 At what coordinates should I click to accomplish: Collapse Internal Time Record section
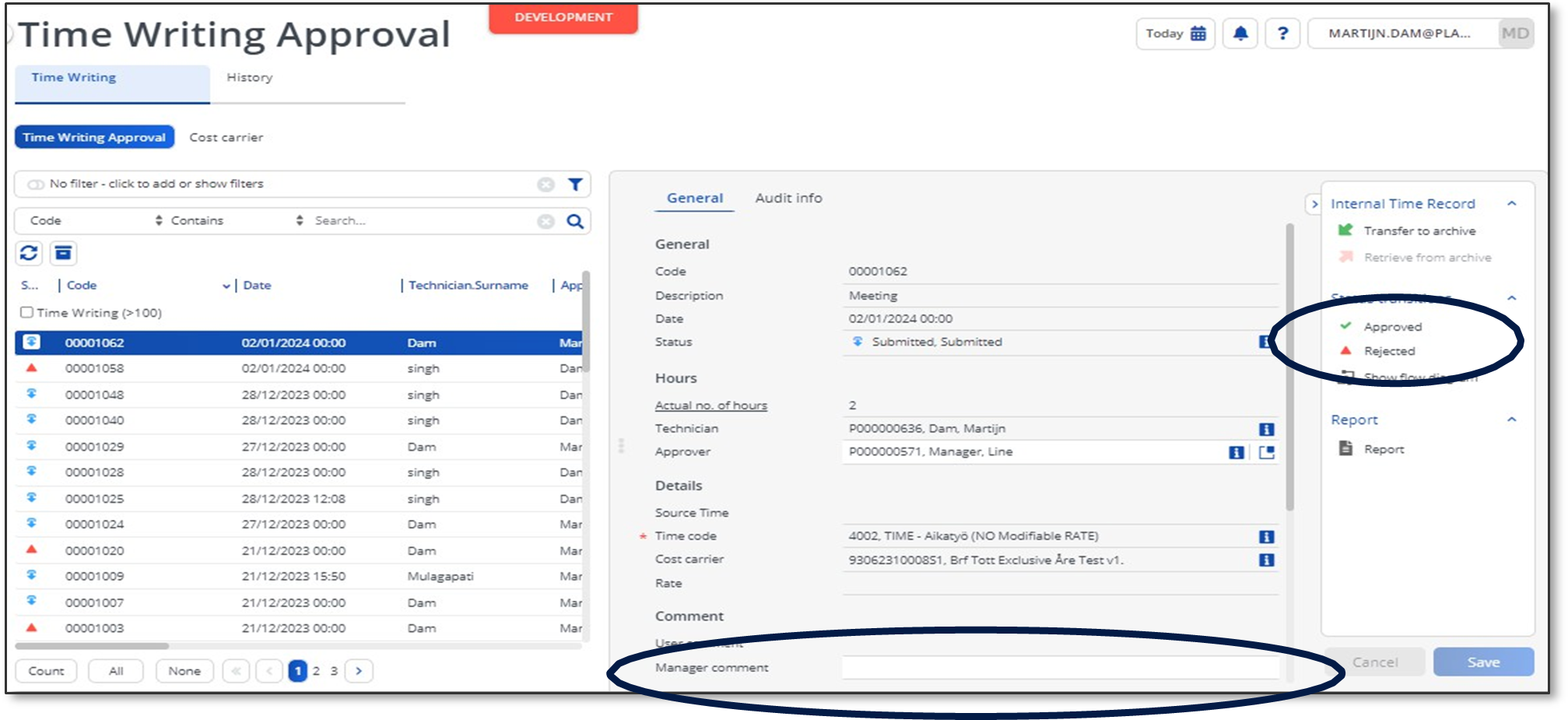[x=1511, y=204]
